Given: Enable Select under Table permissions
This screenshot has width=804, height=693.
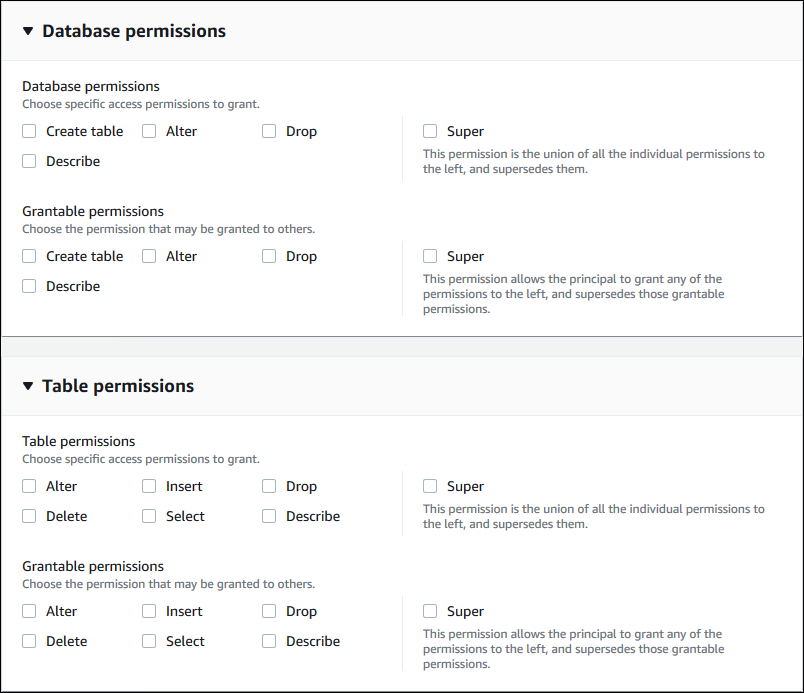Looking at the screenshot, I should (x=149, y=515).
